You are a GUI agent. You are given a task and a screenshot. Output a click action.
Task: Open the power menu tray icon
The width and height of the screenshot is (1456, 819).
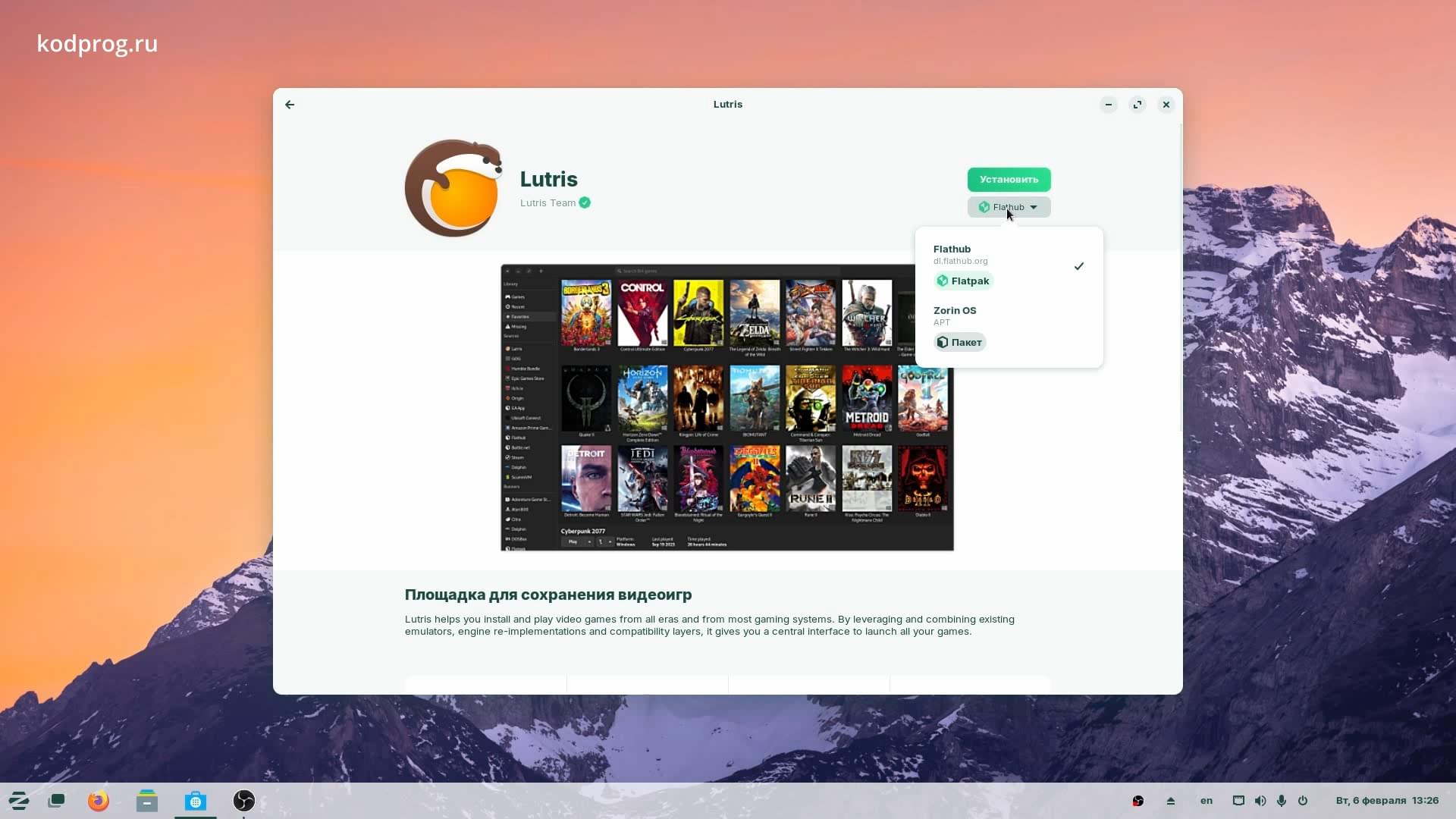[1303, 801]
